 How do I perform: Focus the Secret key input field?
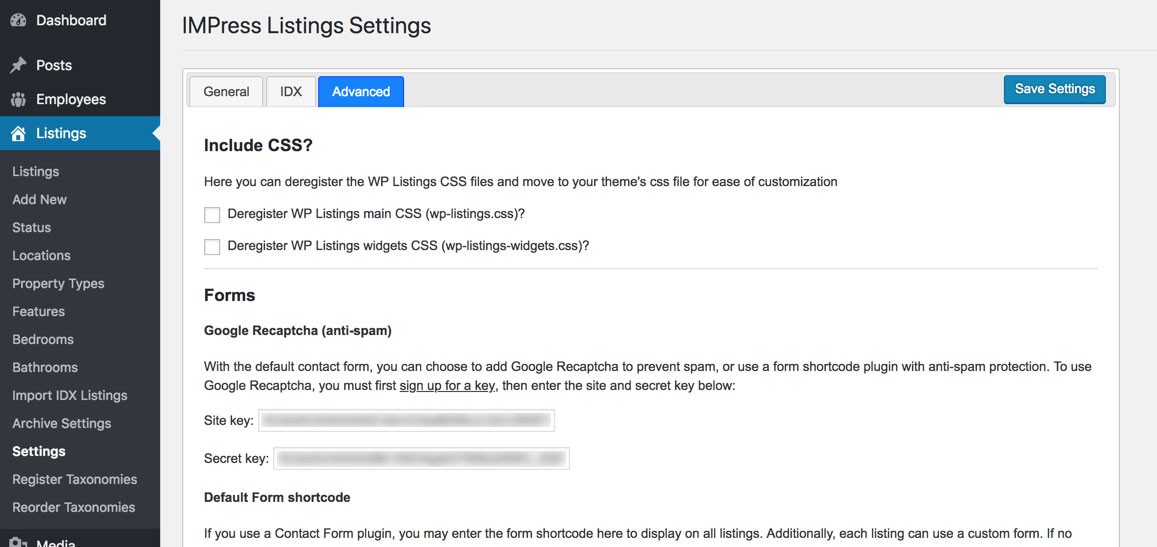pyautogui.click(x=421, y=458)
